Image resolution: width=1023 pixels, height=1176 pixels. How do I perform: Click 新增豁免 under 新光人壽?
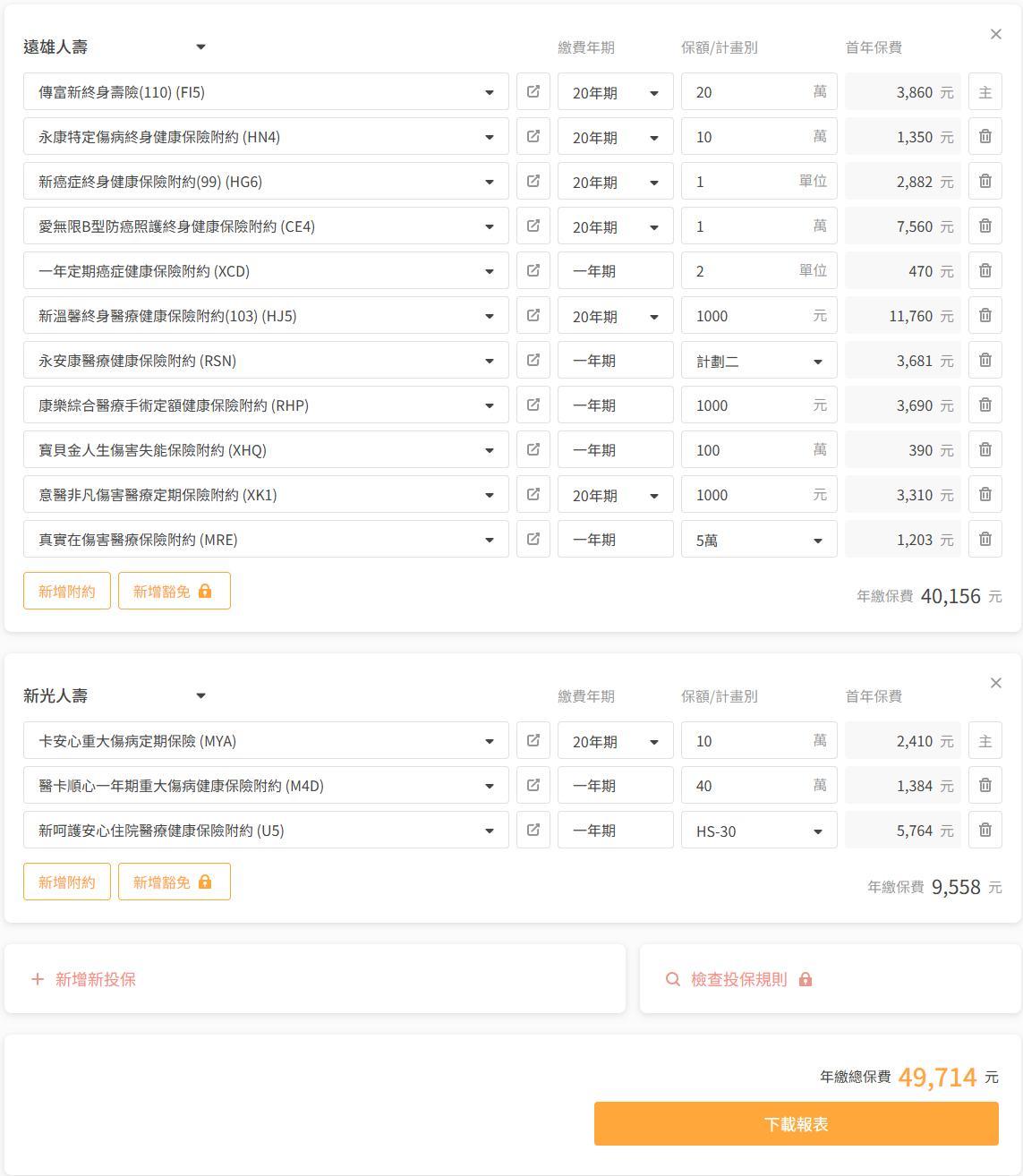click(175, 882)
